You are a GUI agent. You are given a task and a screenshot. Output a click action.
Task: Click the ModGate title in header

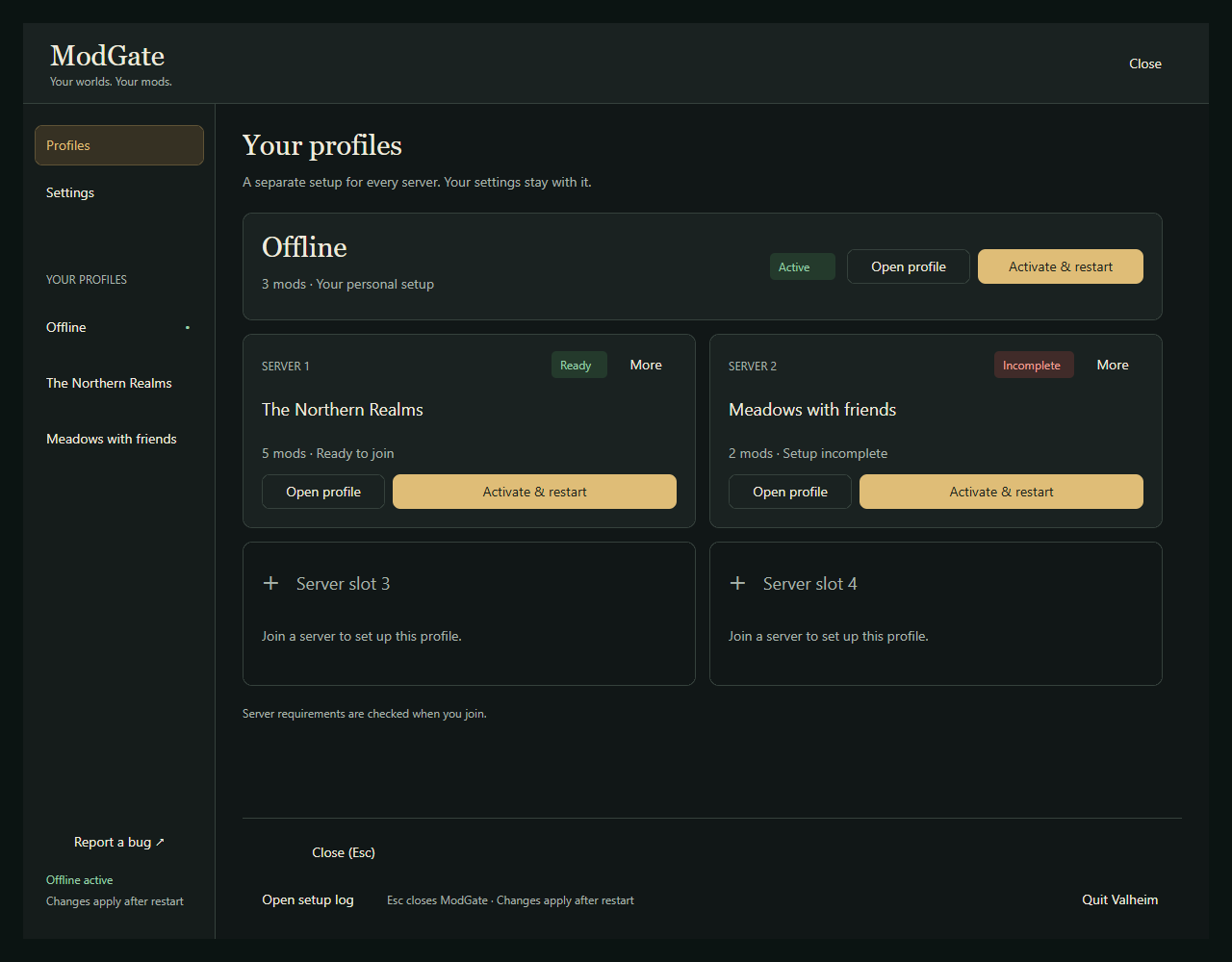point(108,55)
